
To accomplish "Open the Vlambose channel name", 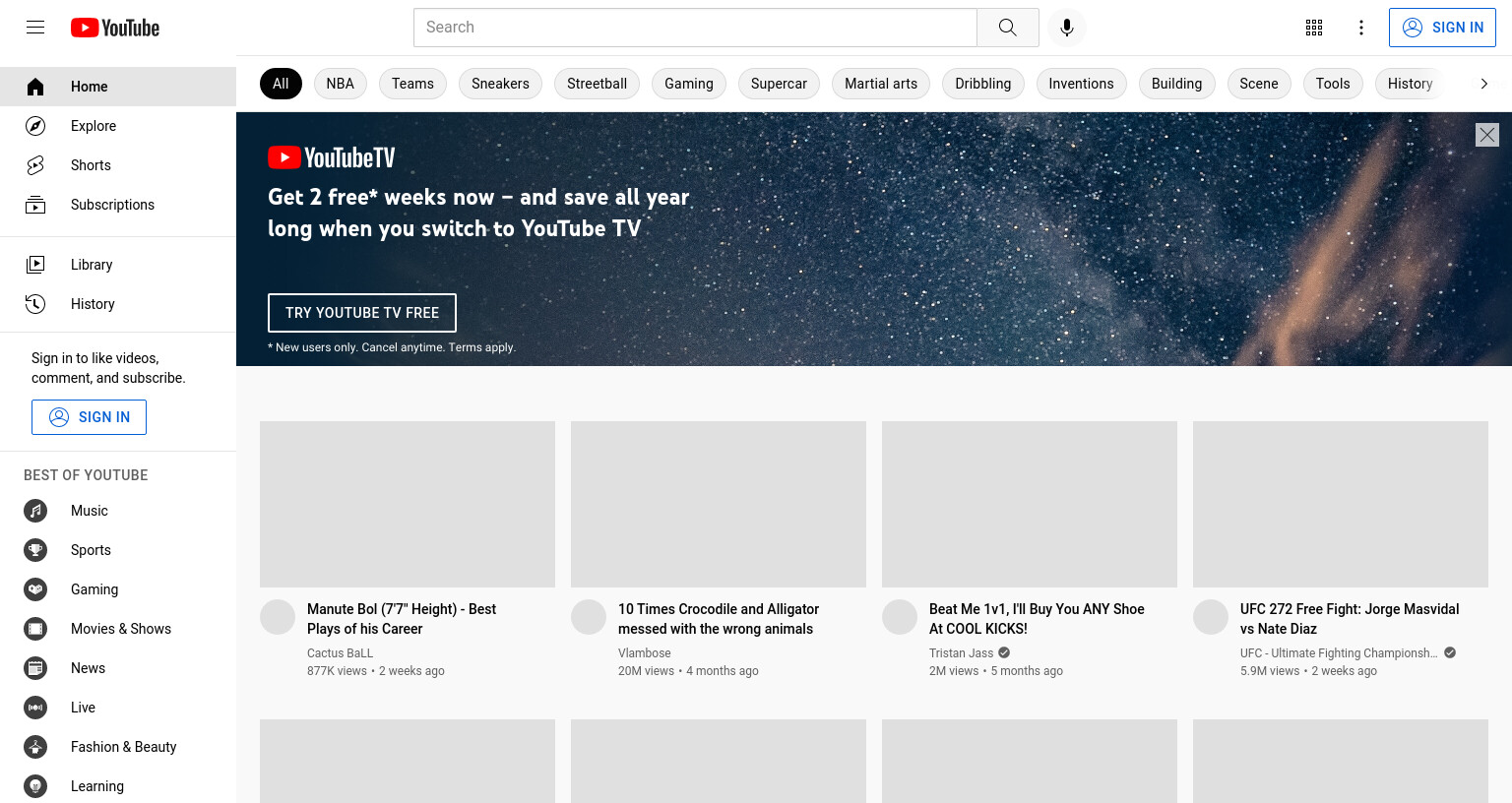I will 644,653.
